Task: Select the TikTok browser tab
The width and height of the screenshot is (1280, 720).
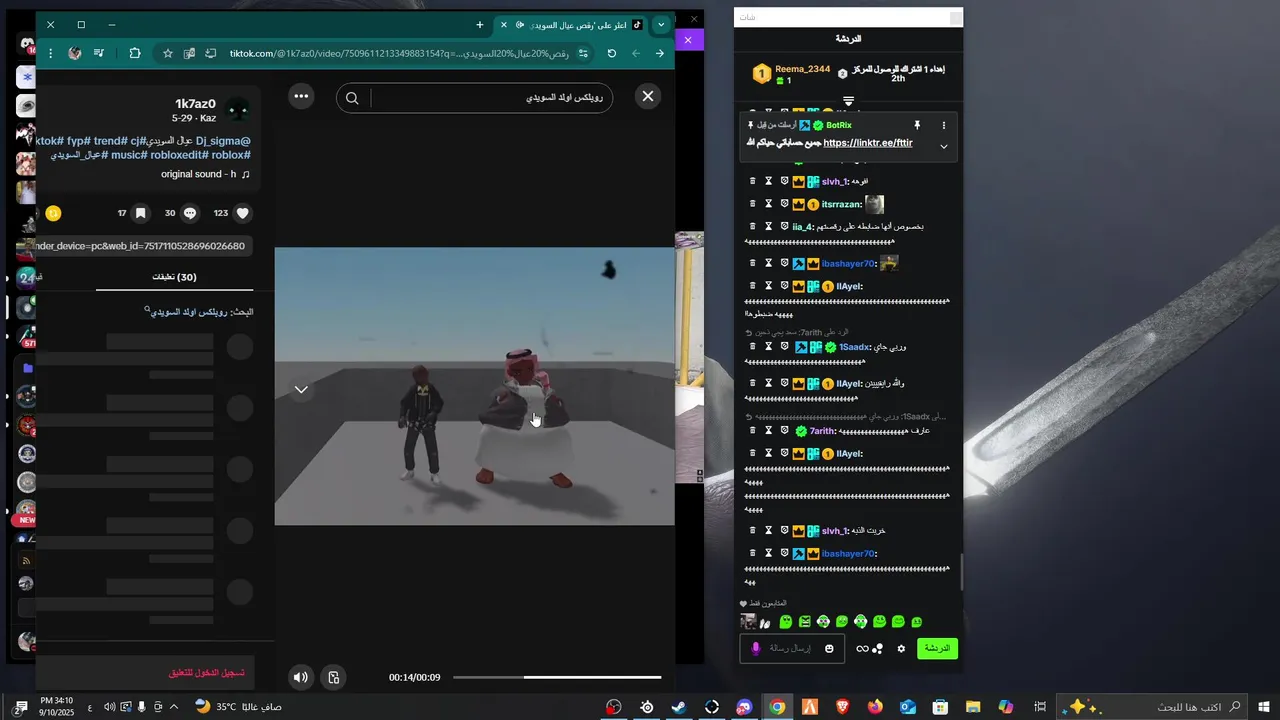Action: [x=573, y=24]
